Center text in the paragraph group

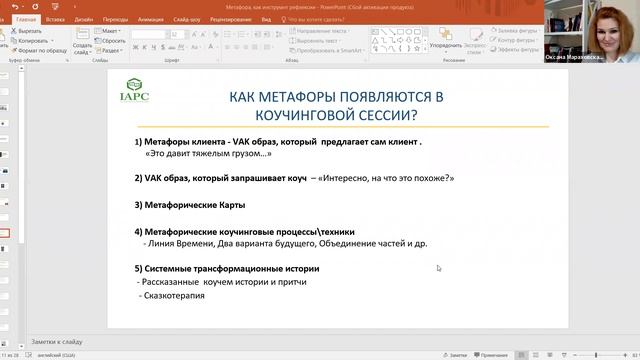pos(237,48)
